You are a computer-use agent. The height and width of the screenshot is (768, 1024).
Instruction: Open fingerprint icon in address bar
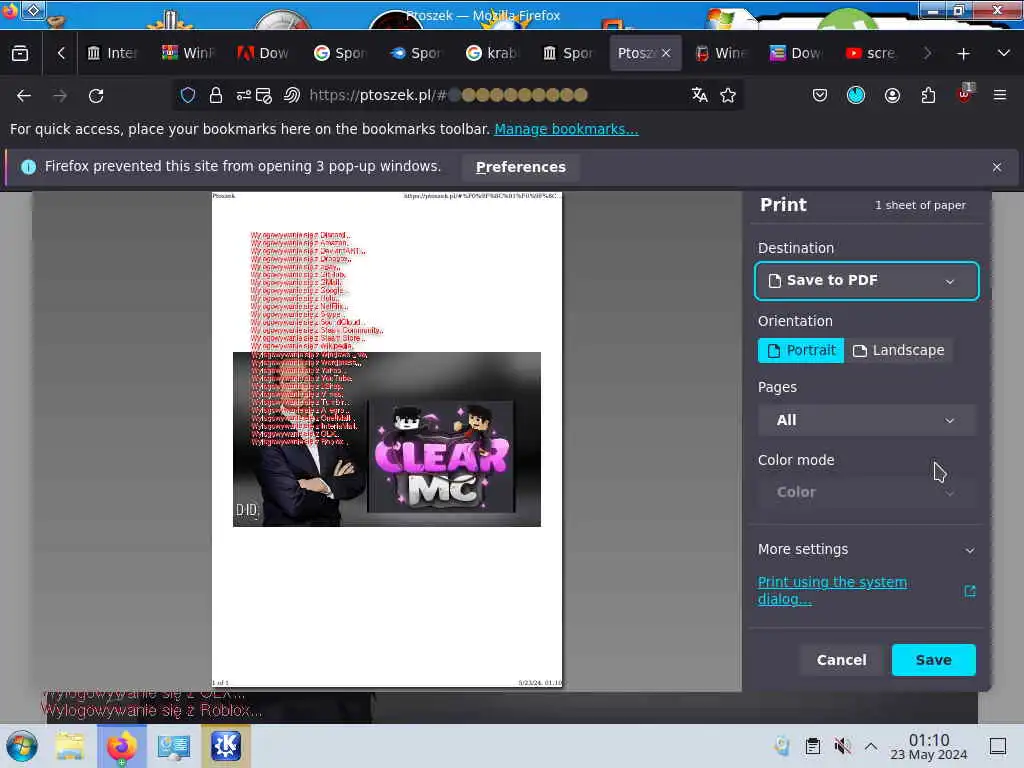(291, 95)
